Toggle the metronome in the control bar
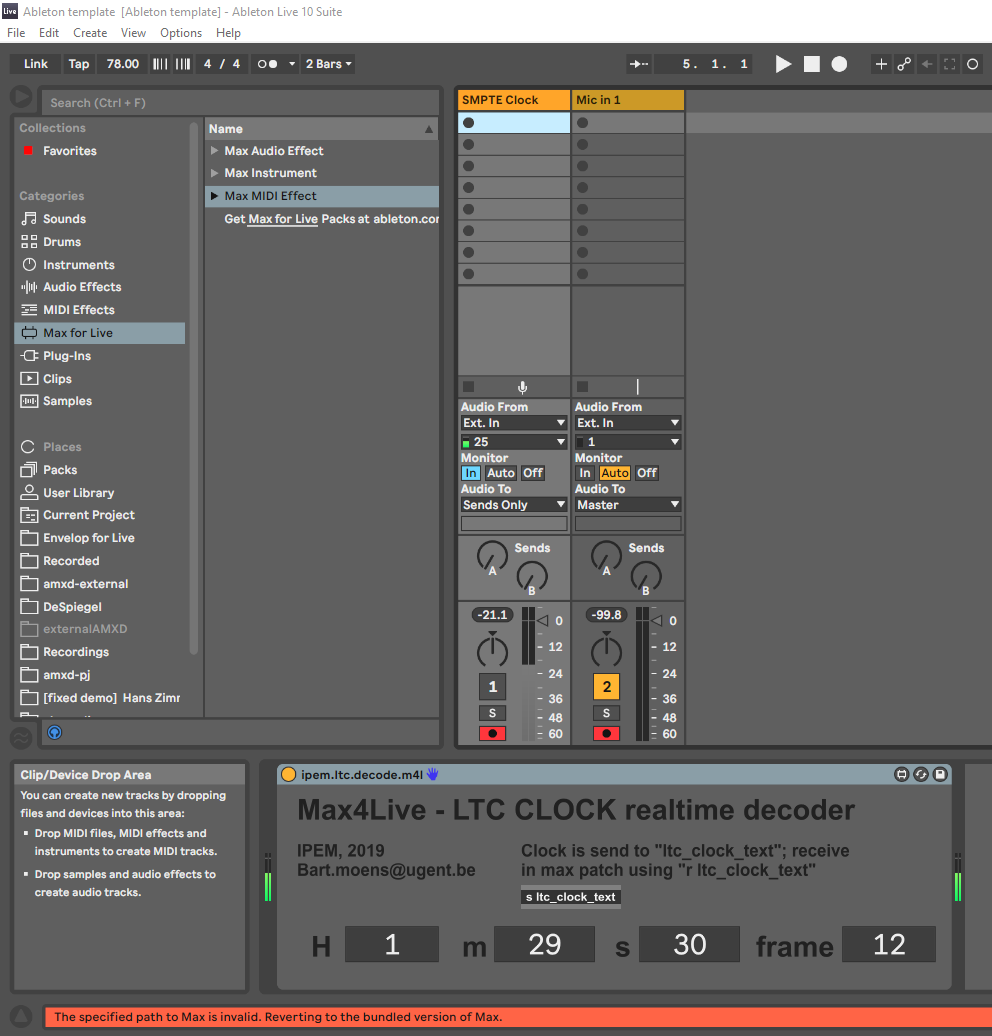This screenshot has width=992, height=1036. [x=268, y=64]
